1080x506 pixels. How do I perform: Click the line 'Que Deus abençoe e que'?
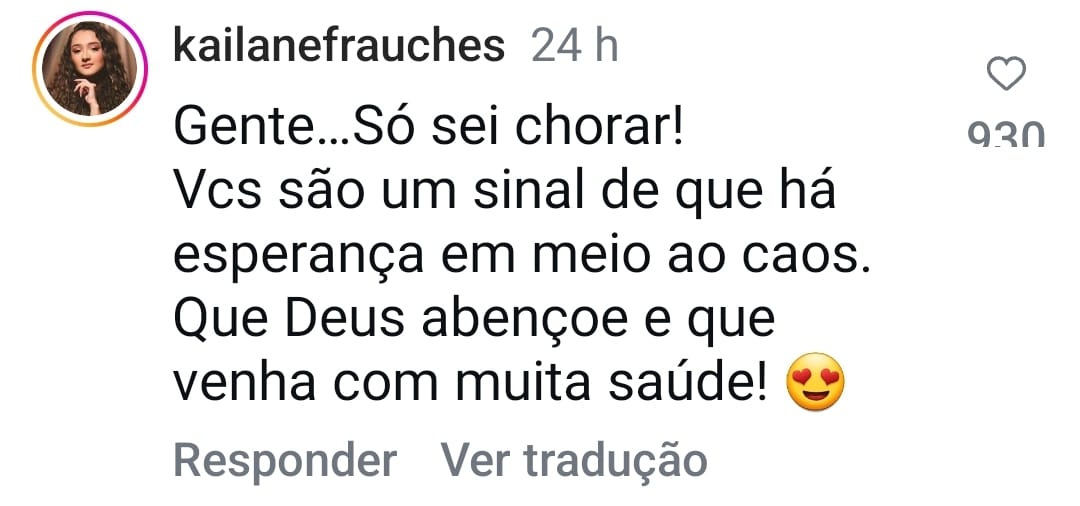point(474,322)
